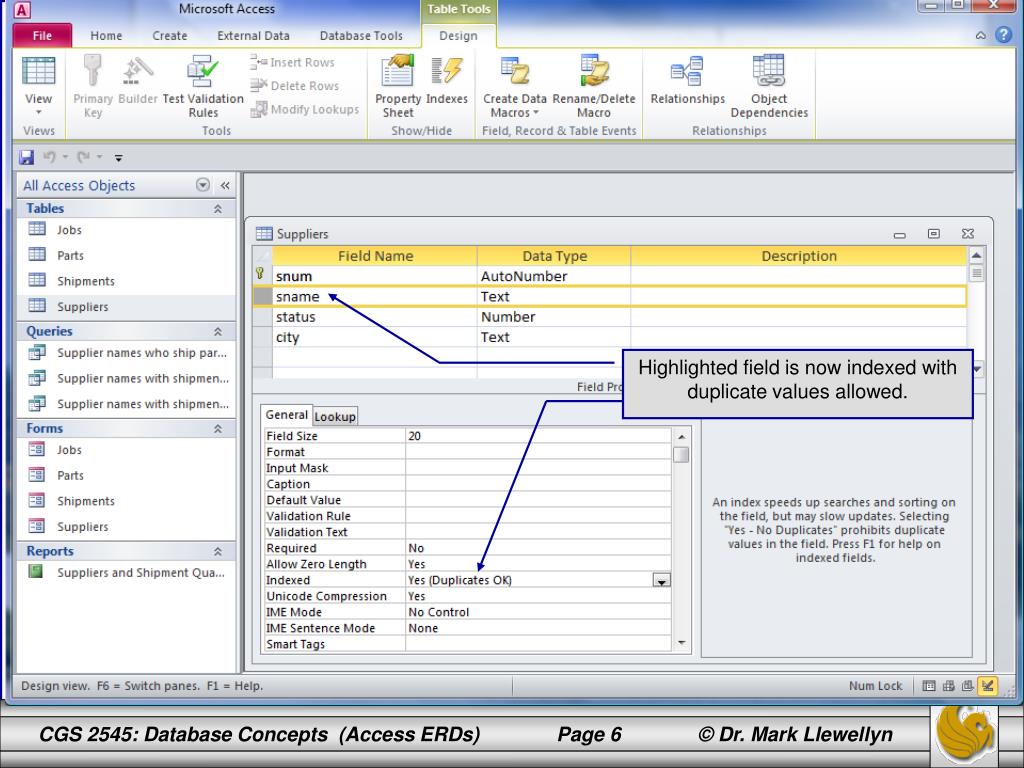Click the sname field name cell

tap(375, 296)
